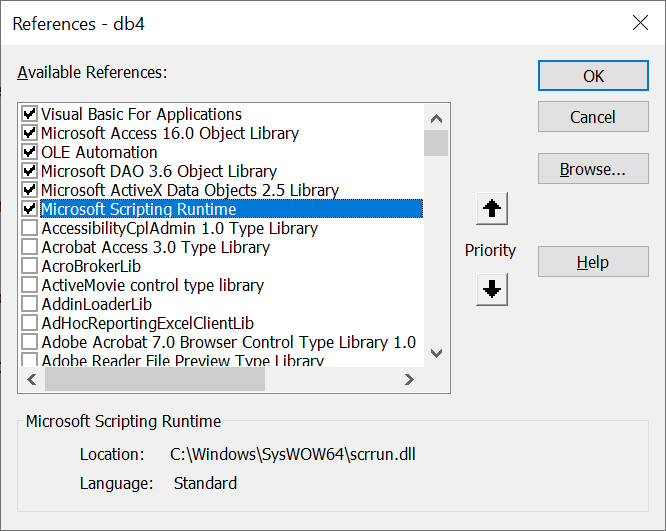Open the Help button
The width and height of the screenshot is (666, 531).
pos(593,262)
